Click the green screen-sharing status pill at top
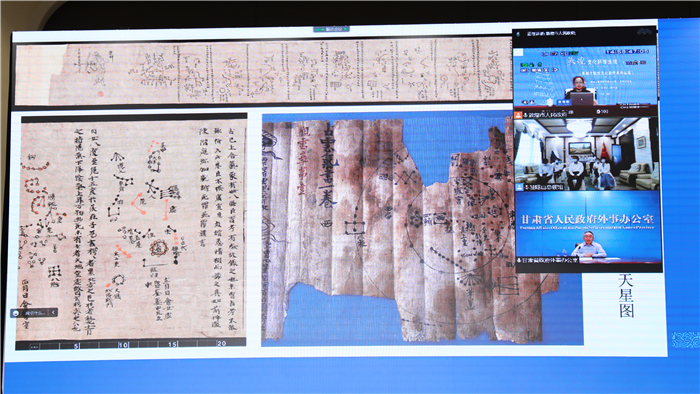The height and width of the screenshot is (394, 700). pos(331,29)
